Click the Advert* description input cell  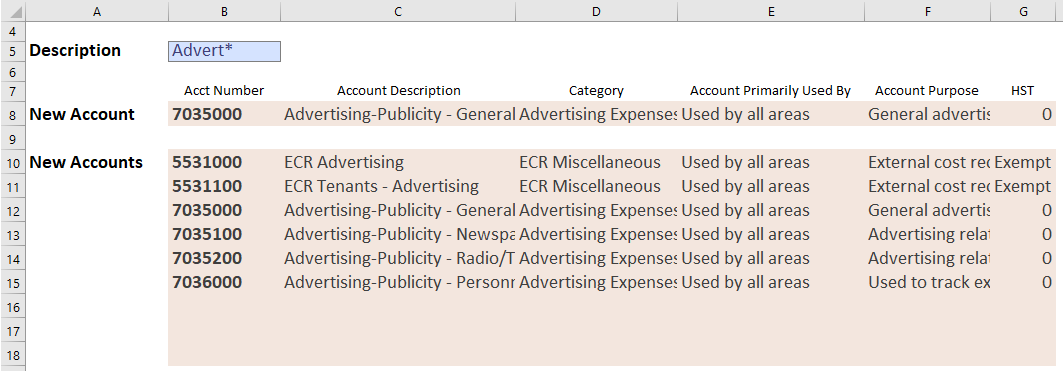[224, 51]
